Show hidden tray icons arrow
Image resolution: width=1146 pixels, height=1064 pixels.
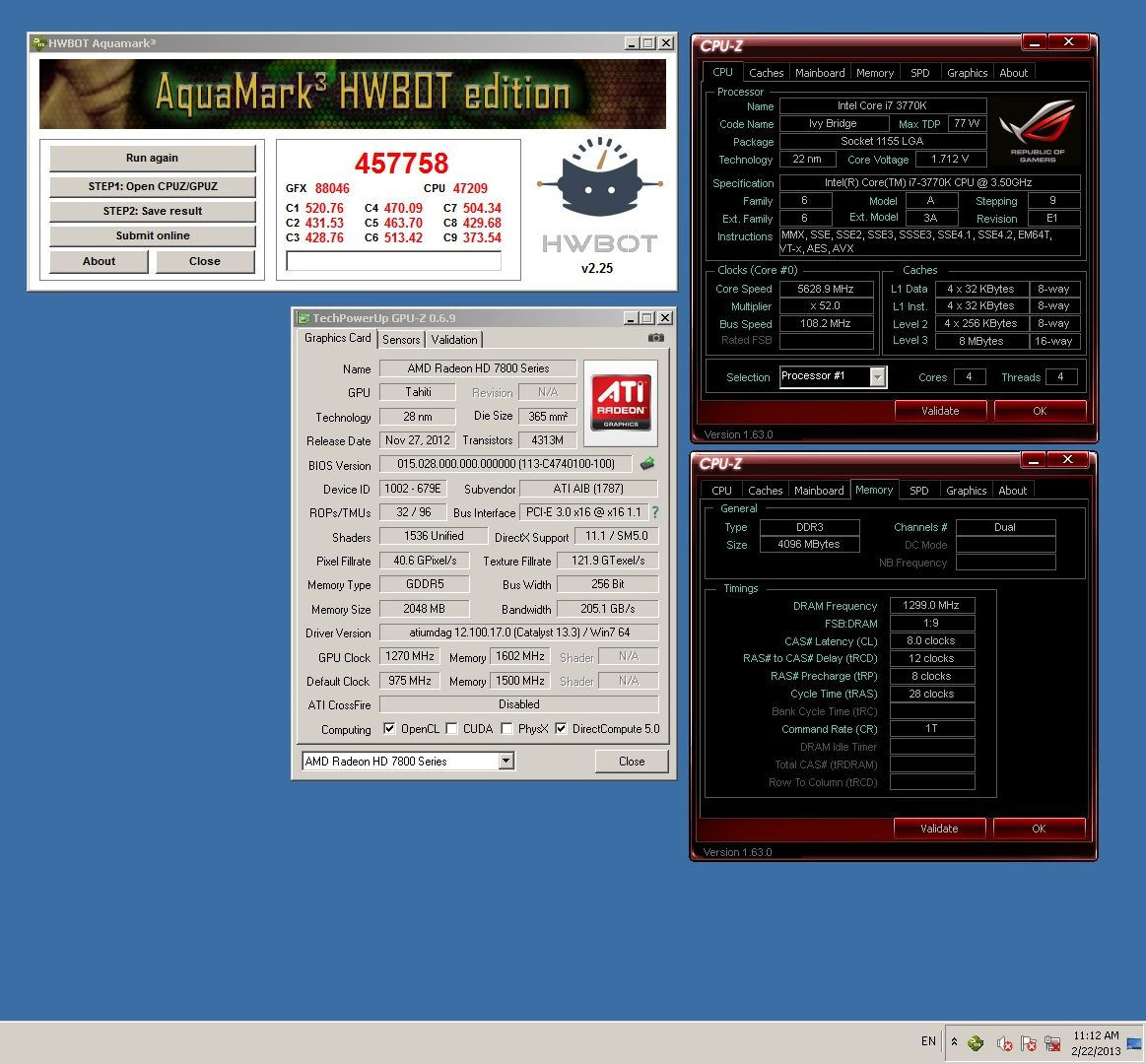(x=954, y=1042)
